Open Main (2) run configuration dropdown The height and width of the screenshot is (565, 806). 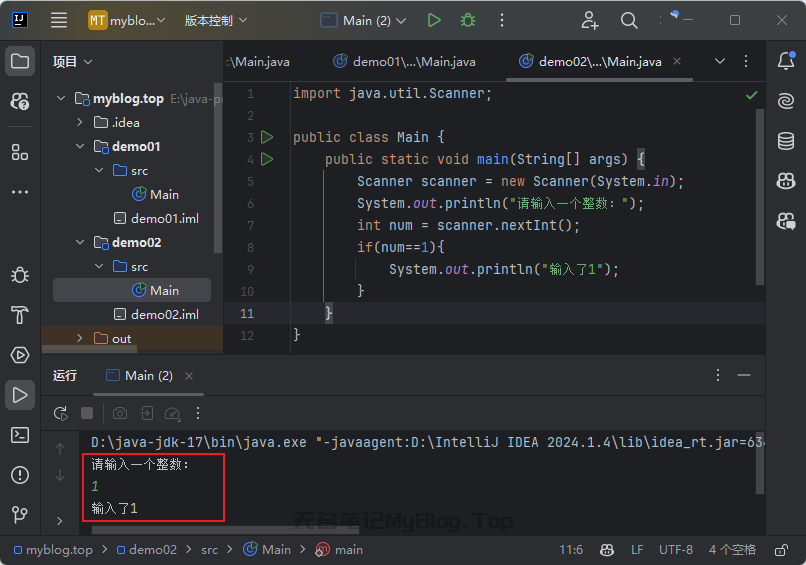[363, 21]
